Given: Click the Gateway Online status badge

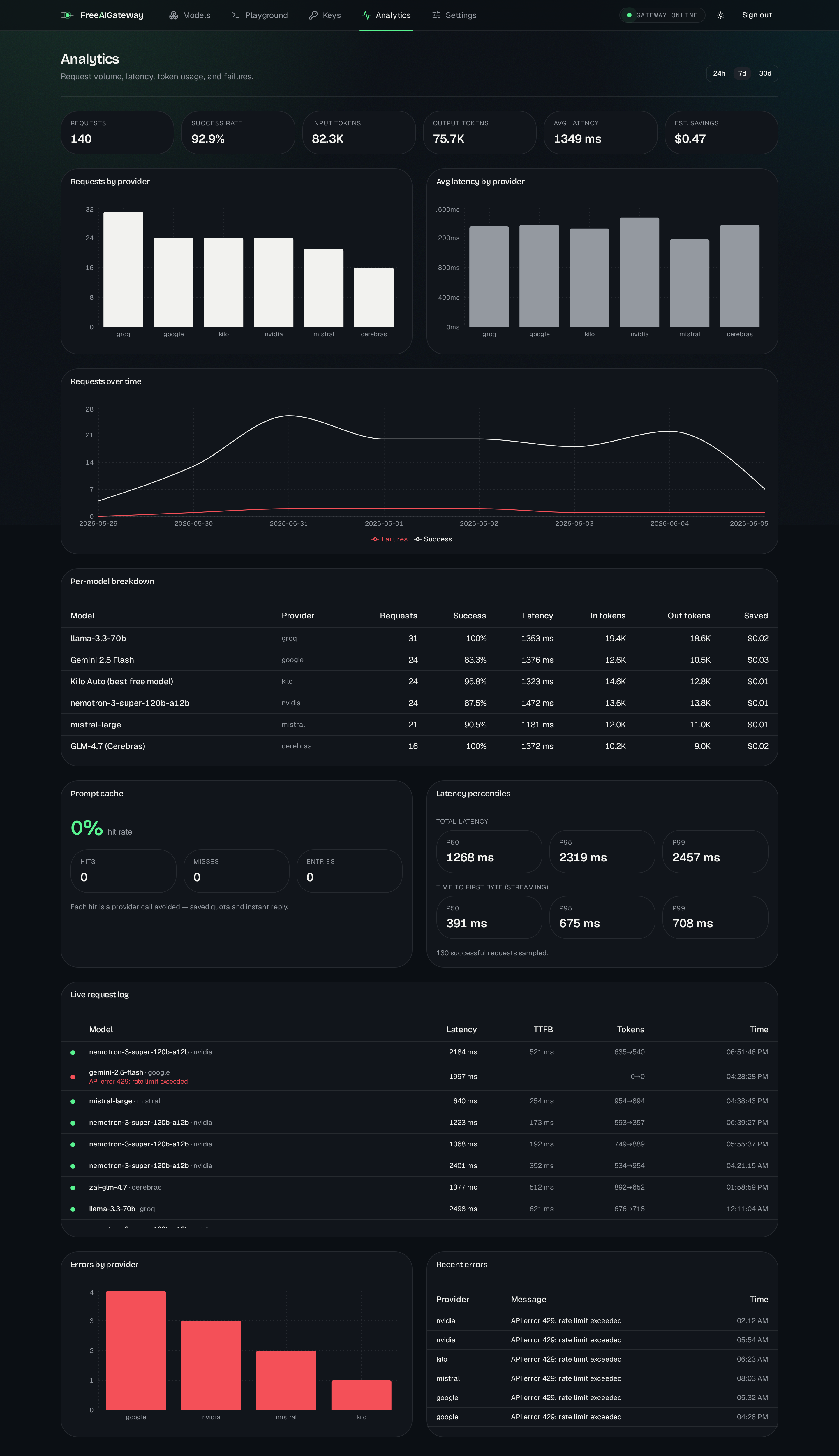Looking at the screenshot, I should pos(662,15).
